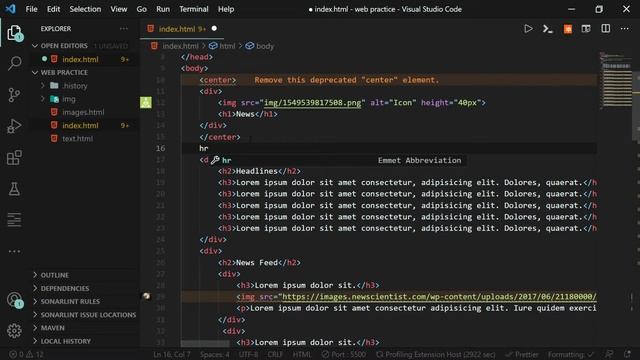Click the html breadcrumb item
Viewport: 640px width, 360px height.
click(x=223, y=46)
